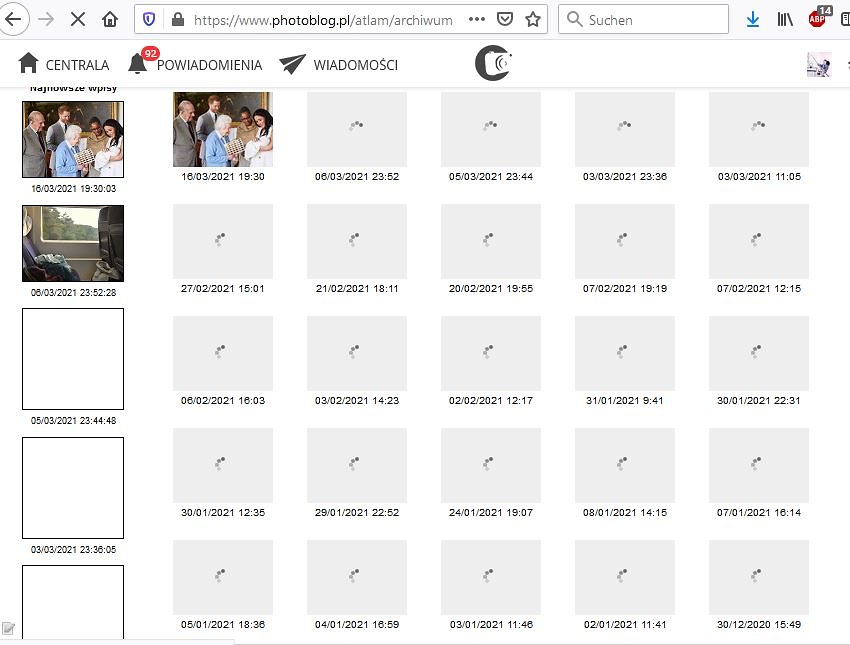Open the downloads arrow icon
This screenshot has height=645, width=850.
coord(752,20)
